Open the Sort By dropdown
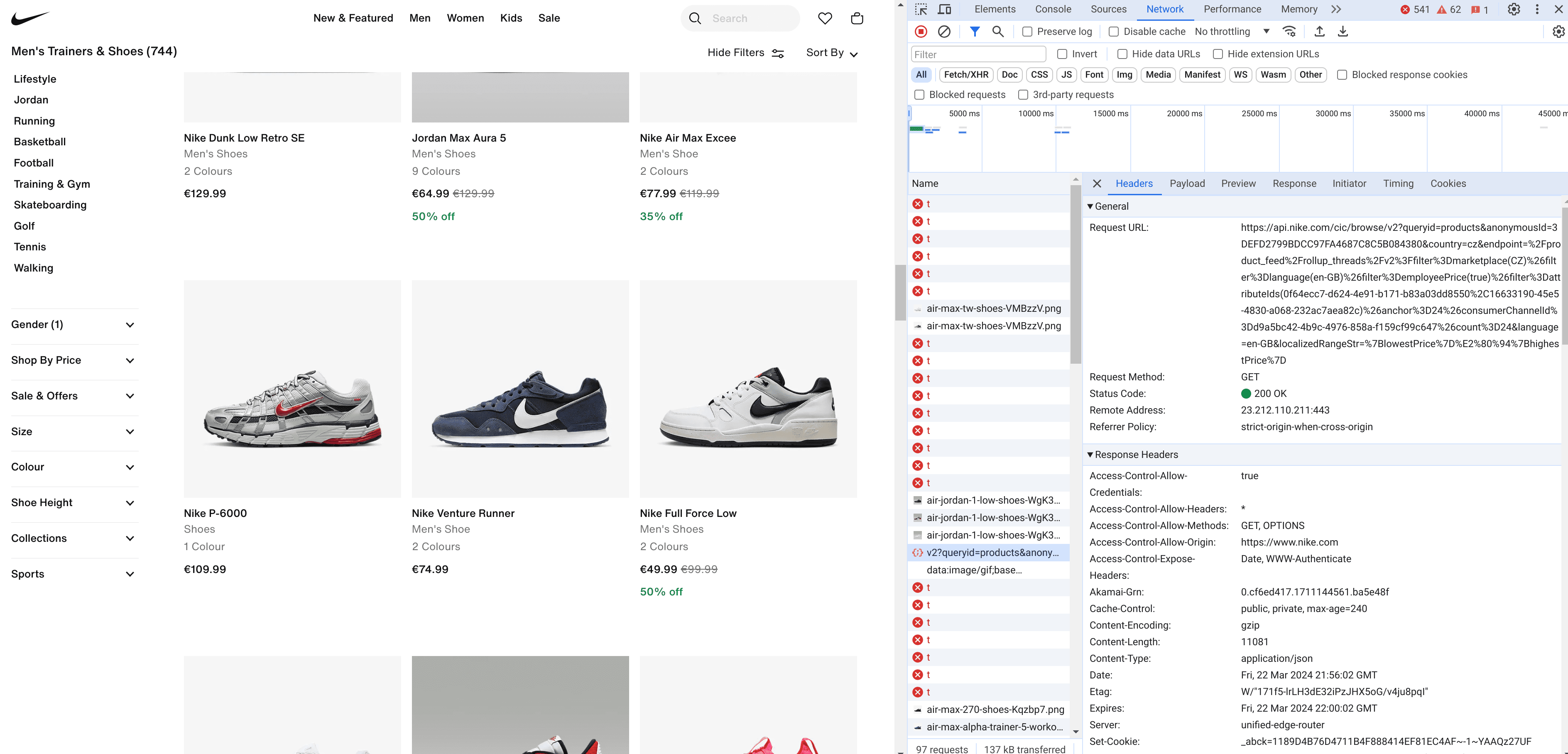Screen dimensions: 1568x754 pos(832,53)
